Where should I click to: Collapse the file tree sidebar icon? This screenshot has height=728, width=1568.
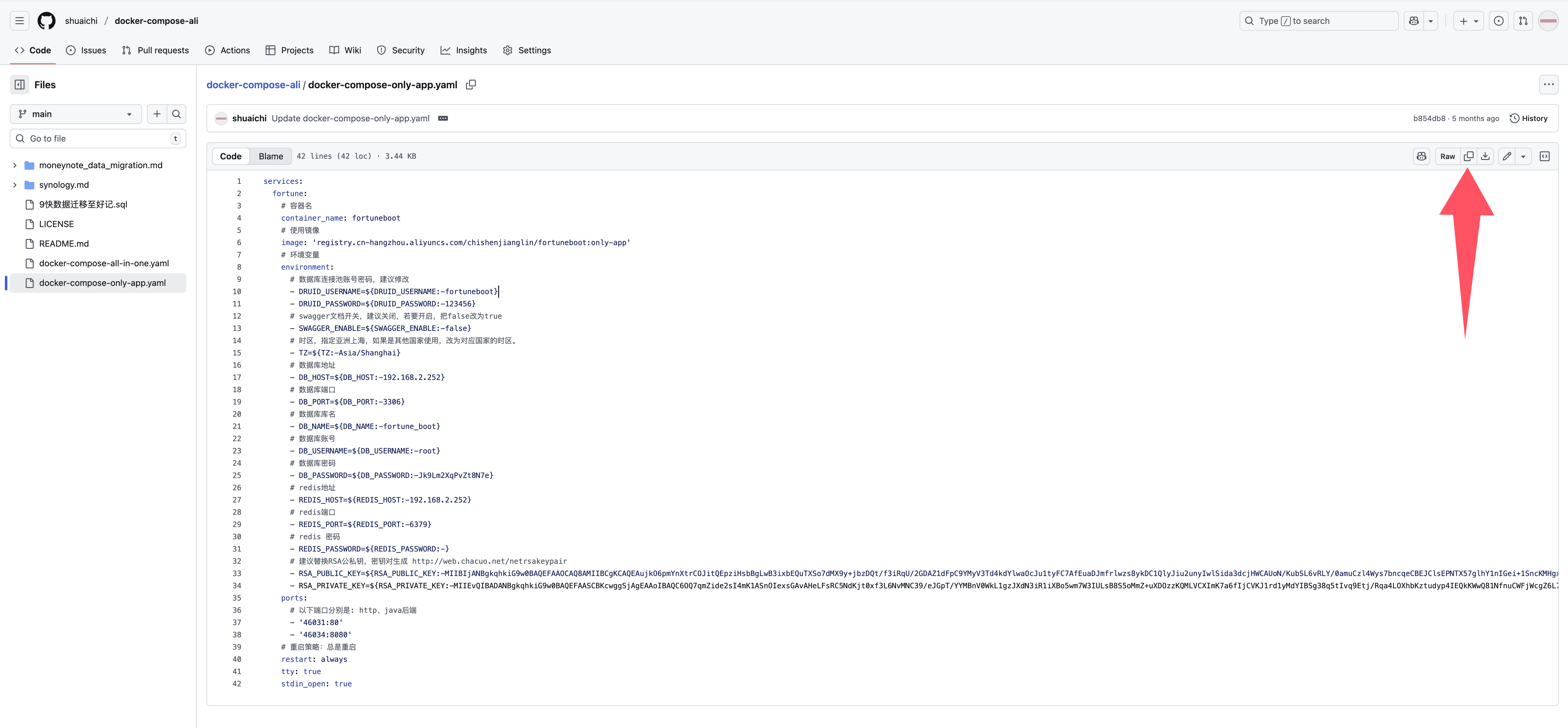[20, 85]
